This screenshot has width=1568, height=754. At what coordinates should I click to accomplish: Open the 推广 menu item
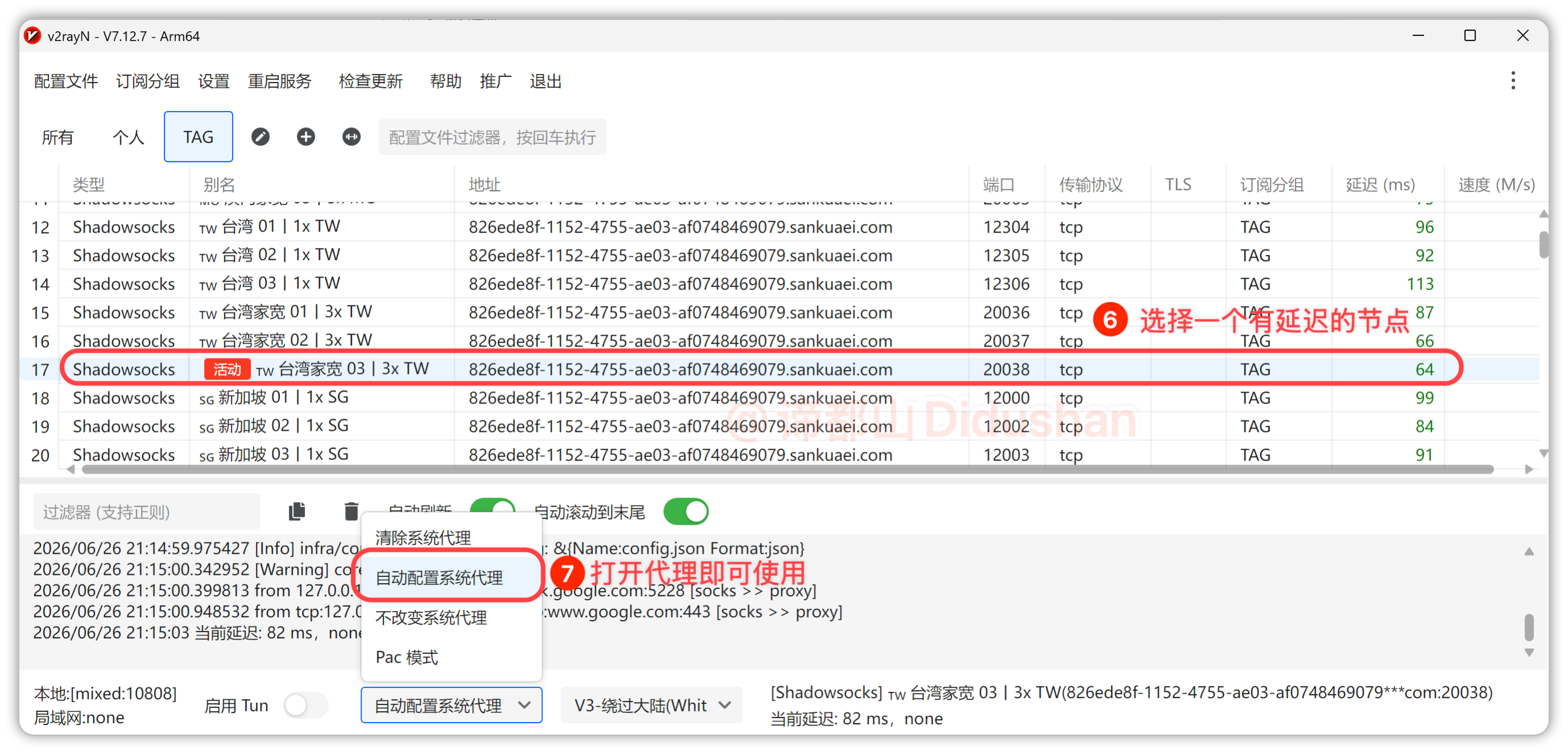tap(495, 81)
